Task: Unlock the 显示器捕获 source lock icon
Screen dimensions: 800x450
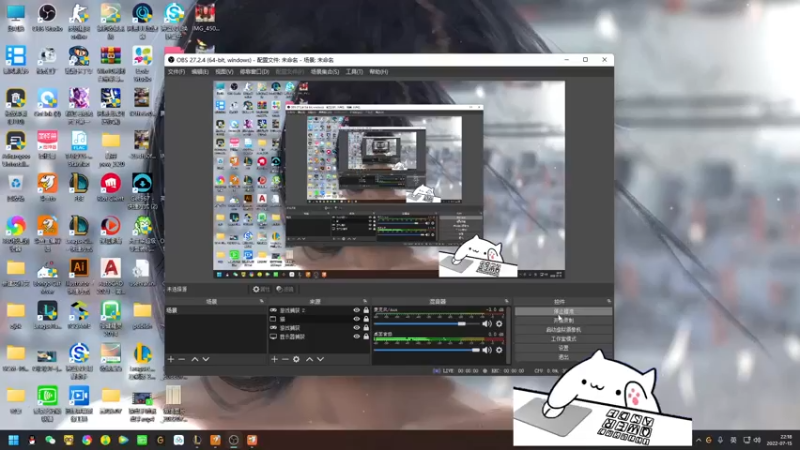Action: [x=366, y=336]
